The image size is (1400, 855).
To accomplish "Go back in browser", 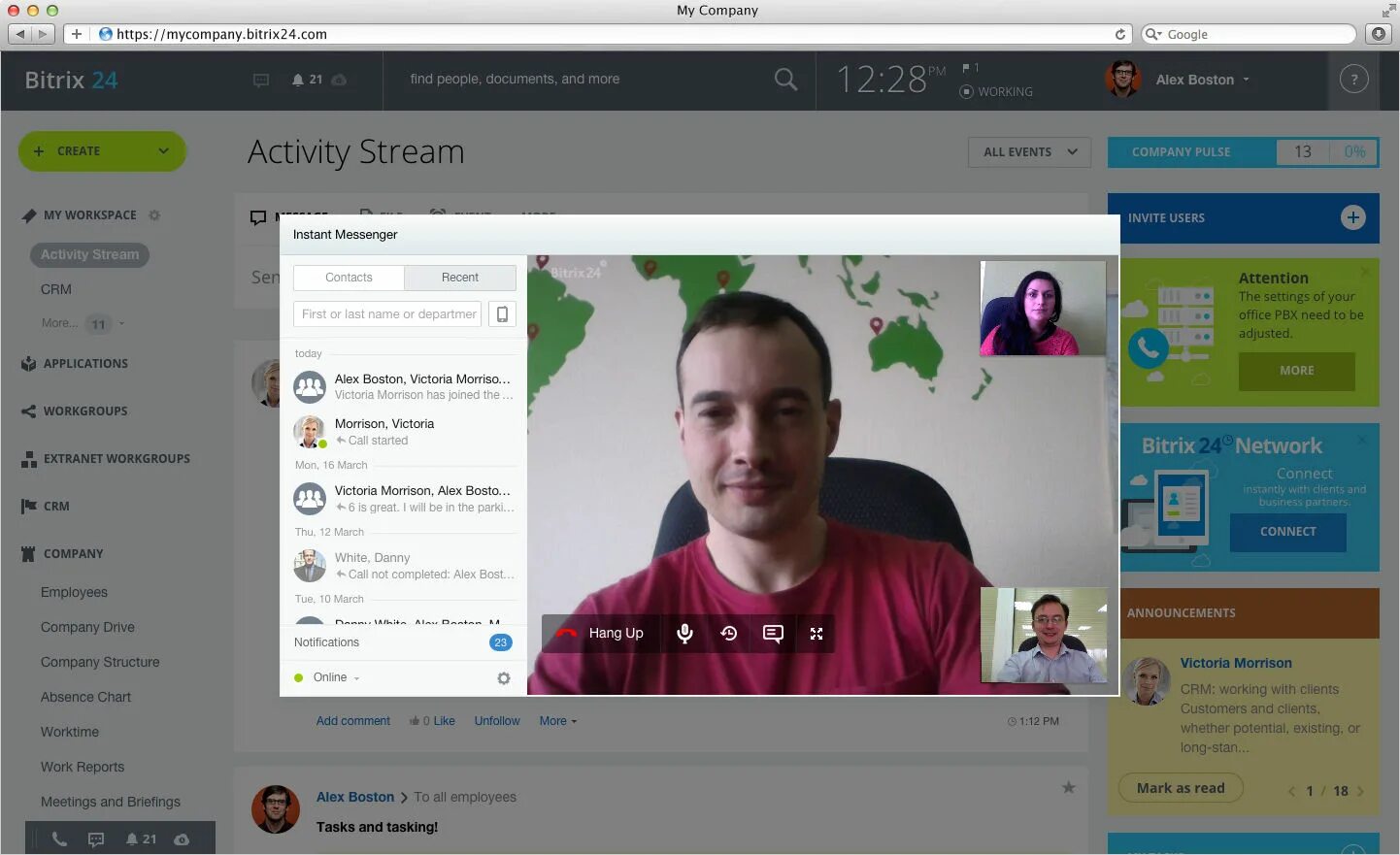I will [x=20, y=34].
